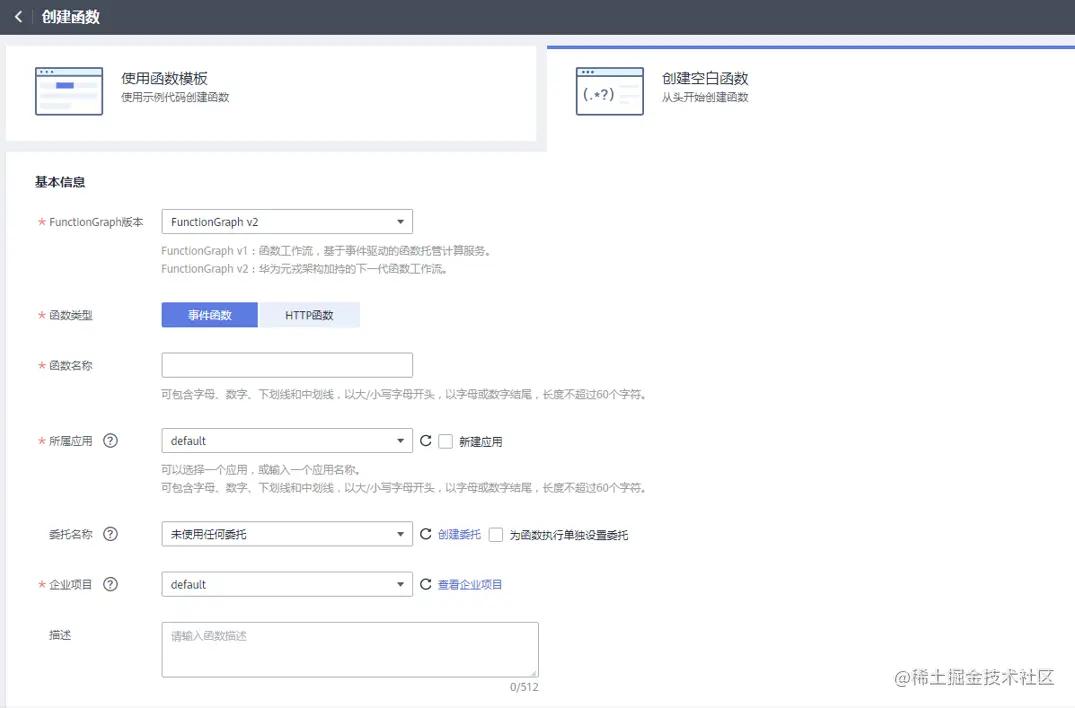Open the 查看企业项目 link
Screen dimensions: 1075x708
(470, 585)
